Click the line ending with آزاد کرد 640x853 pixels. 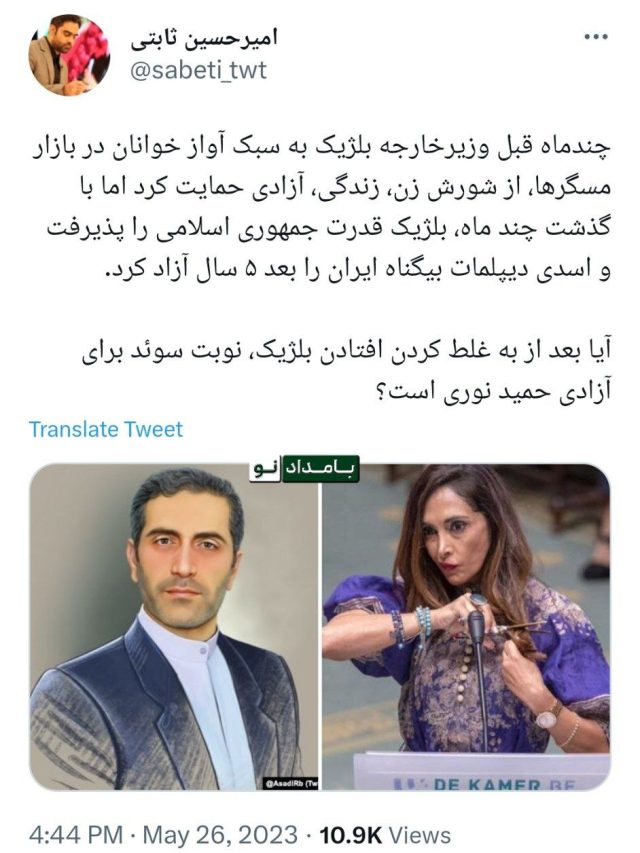358,271
